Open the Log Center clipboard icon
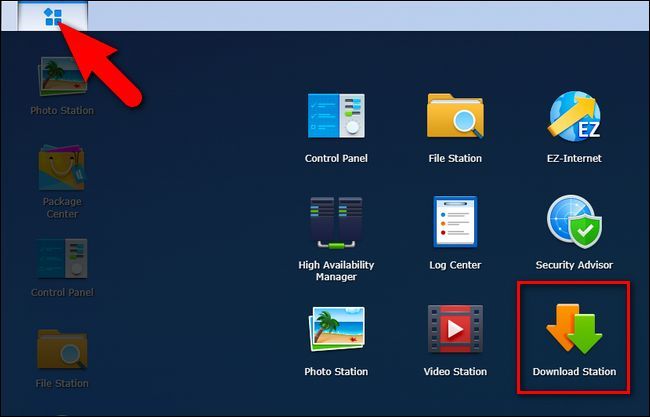 455,223
